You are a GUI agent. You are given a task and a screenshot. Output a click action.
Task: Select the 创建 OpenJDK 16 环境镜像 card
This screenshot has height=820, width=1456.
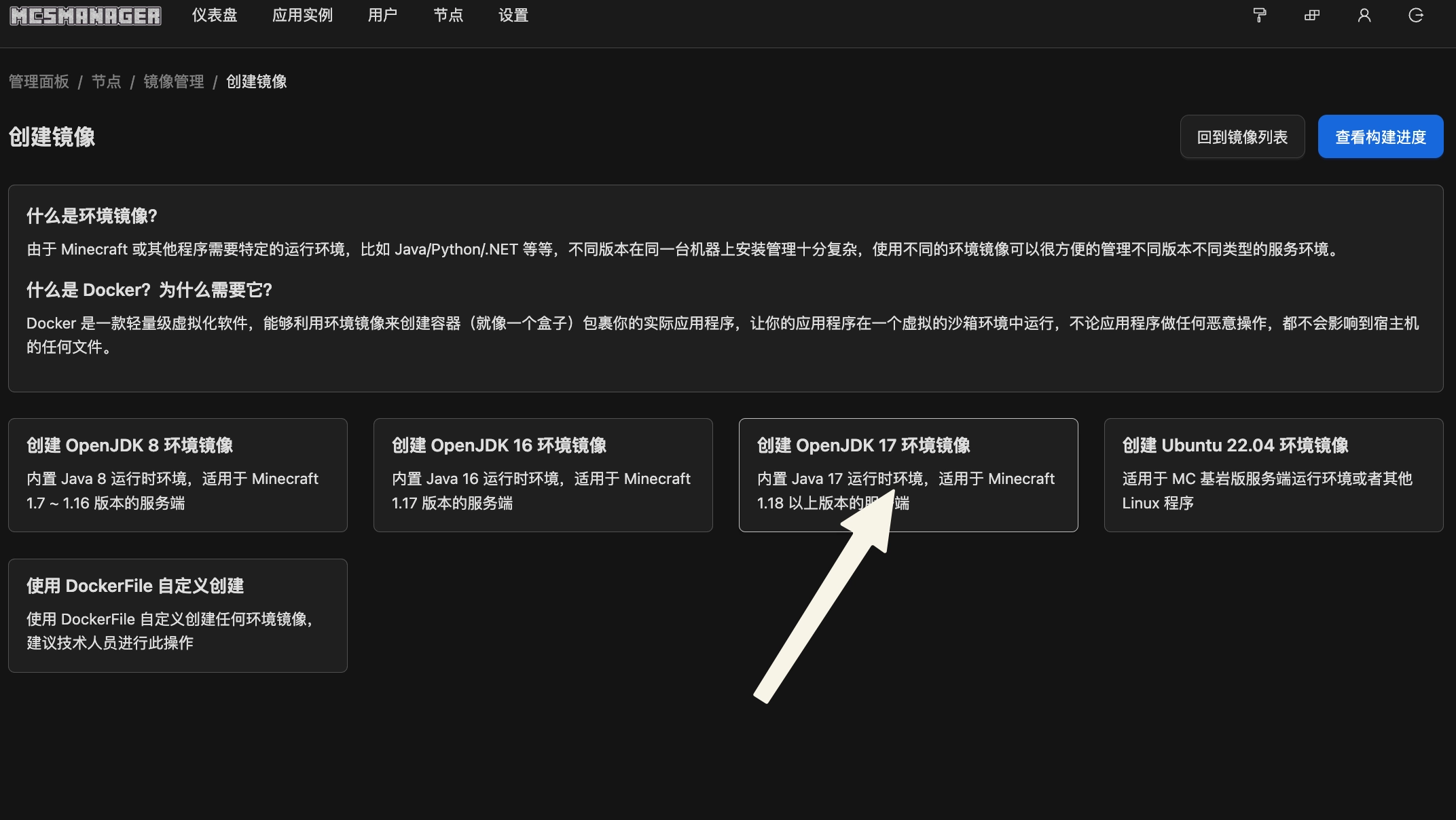pos(543,474)
